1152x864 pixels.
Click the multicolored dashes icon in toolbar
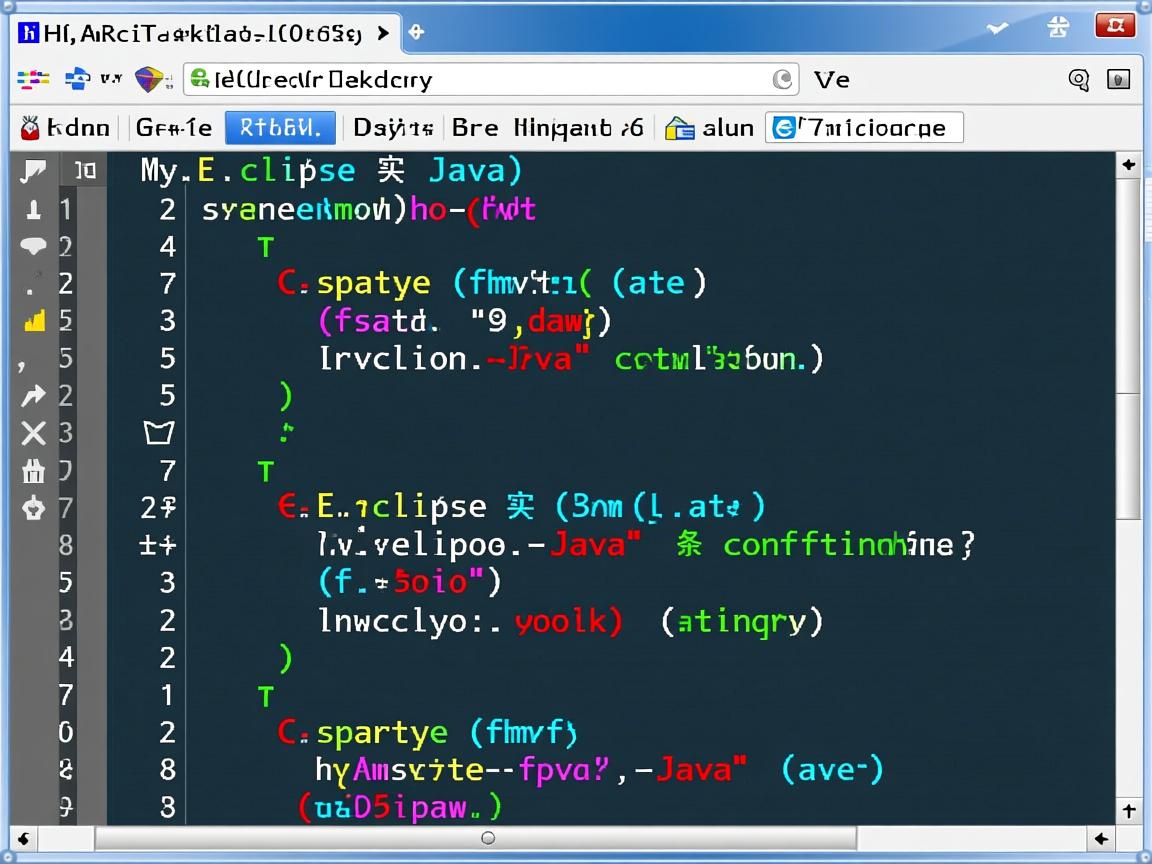tap(33, 79)
